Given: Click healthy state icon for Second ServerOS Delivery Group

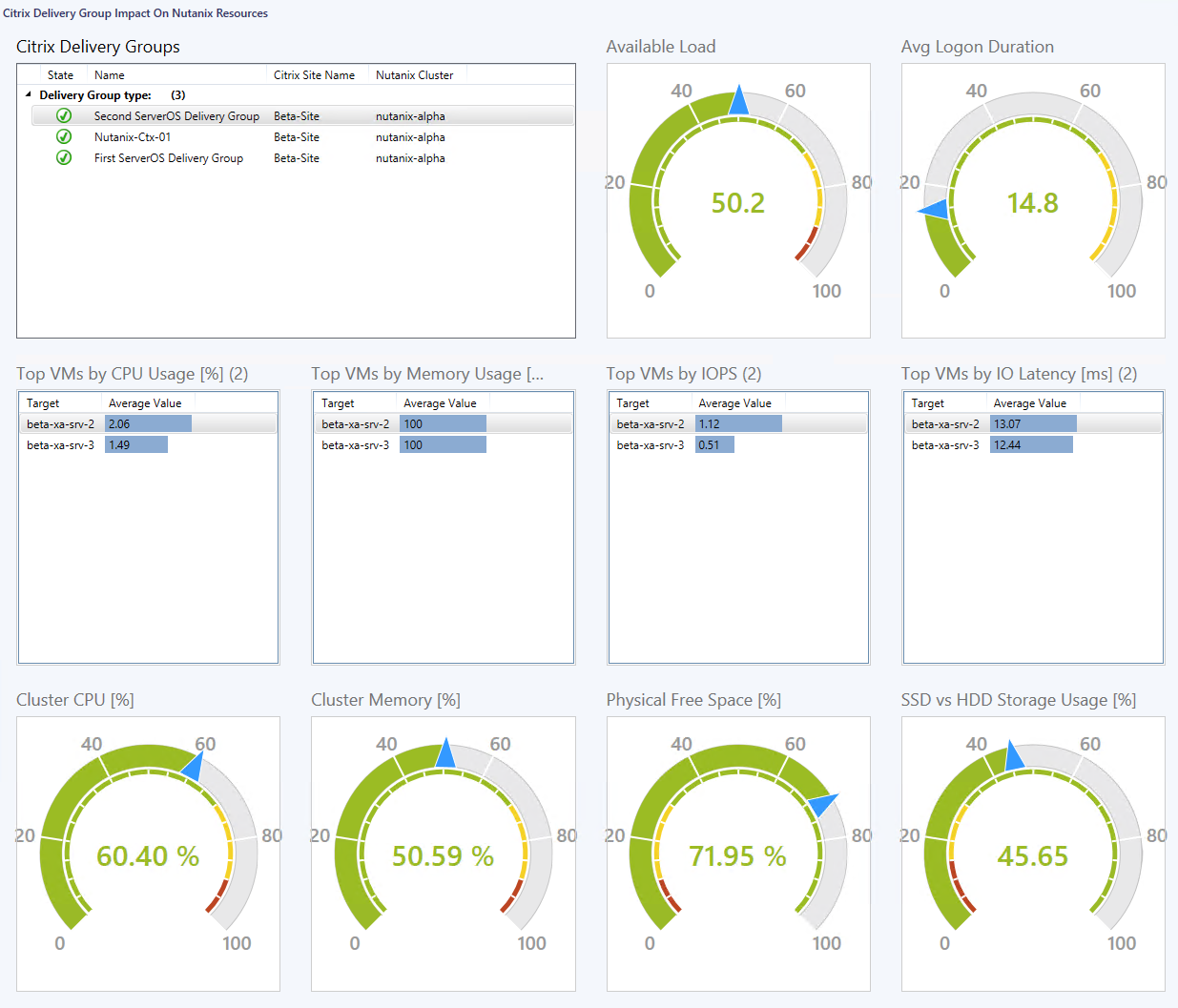Looking at the screenshot, I should point(64,115).
